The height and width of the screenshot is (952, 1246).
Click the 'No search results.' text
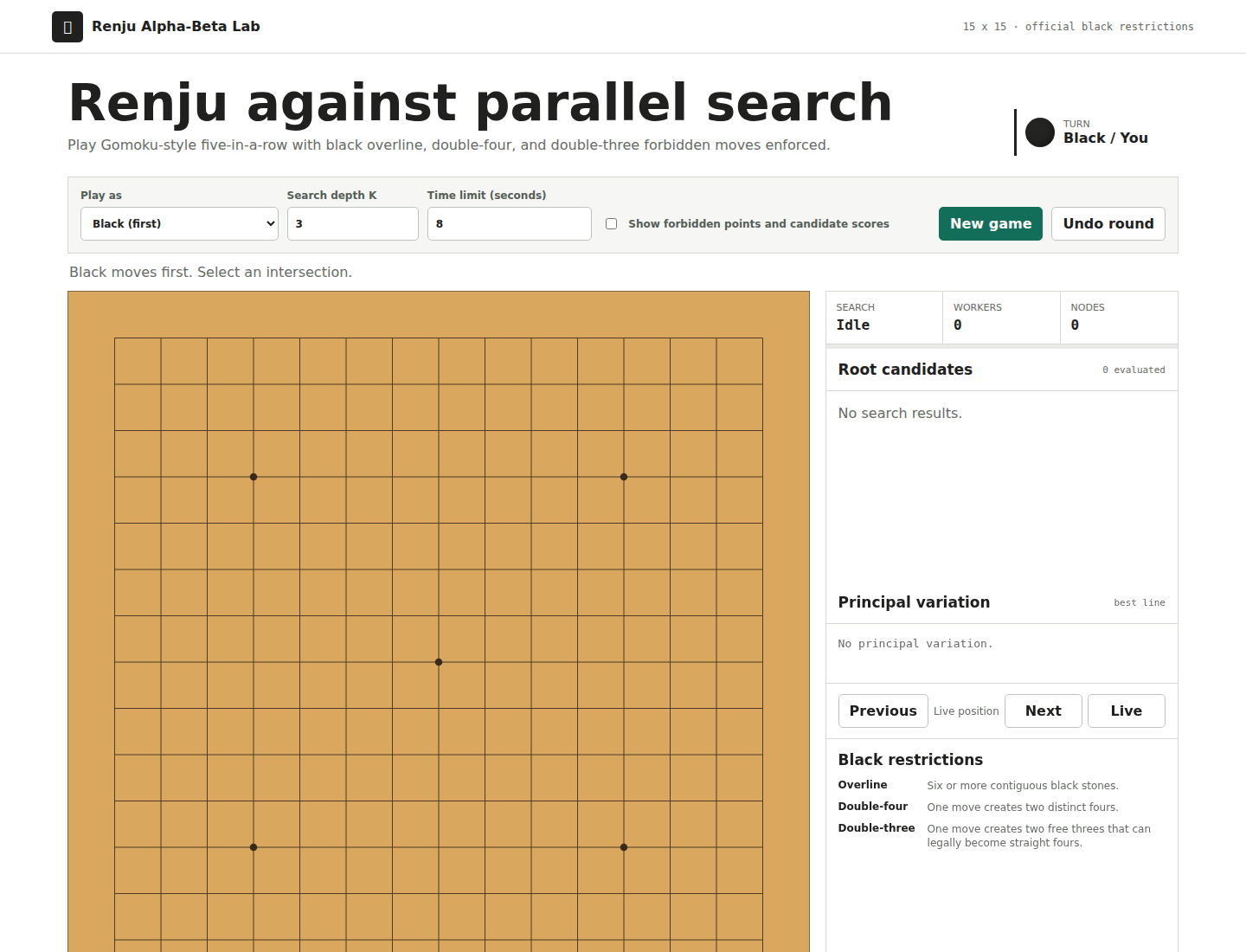coord(900,414)
